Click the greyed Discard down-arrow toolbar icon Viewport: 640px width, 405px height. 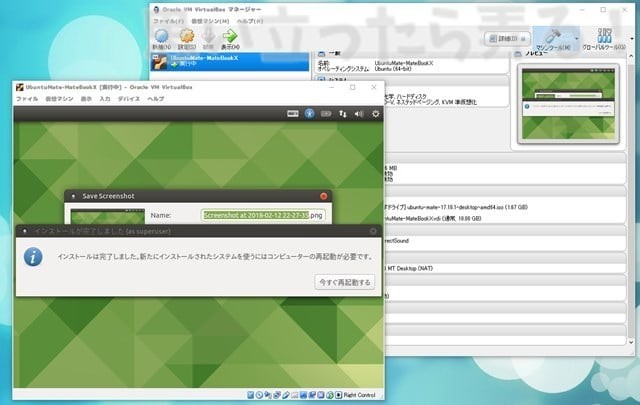coord(208,39)
